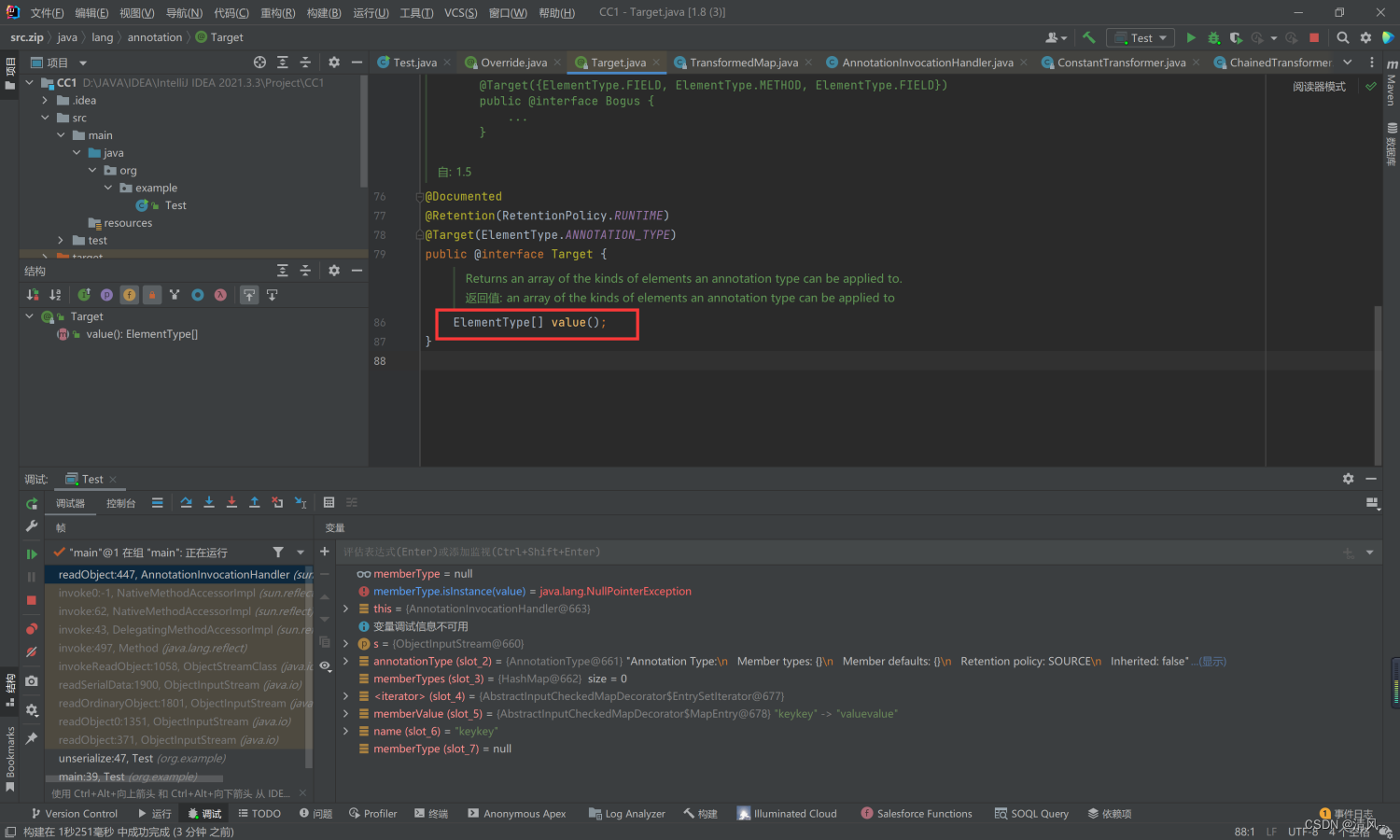Open the project view mode dropdown arrow
This screenshot has height=840, width=1400.
(83, 63)
